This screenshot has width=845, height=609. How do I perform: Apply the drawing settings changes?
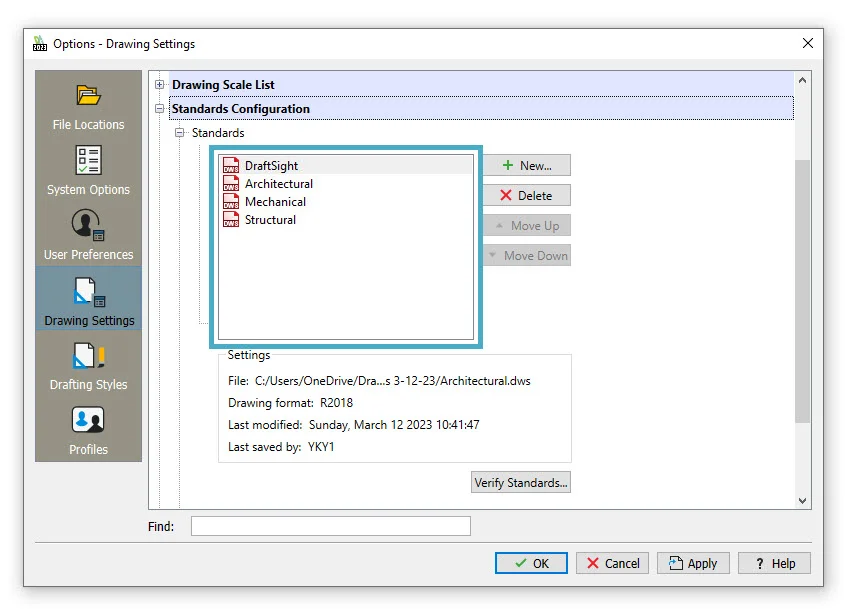click(693, 563)
